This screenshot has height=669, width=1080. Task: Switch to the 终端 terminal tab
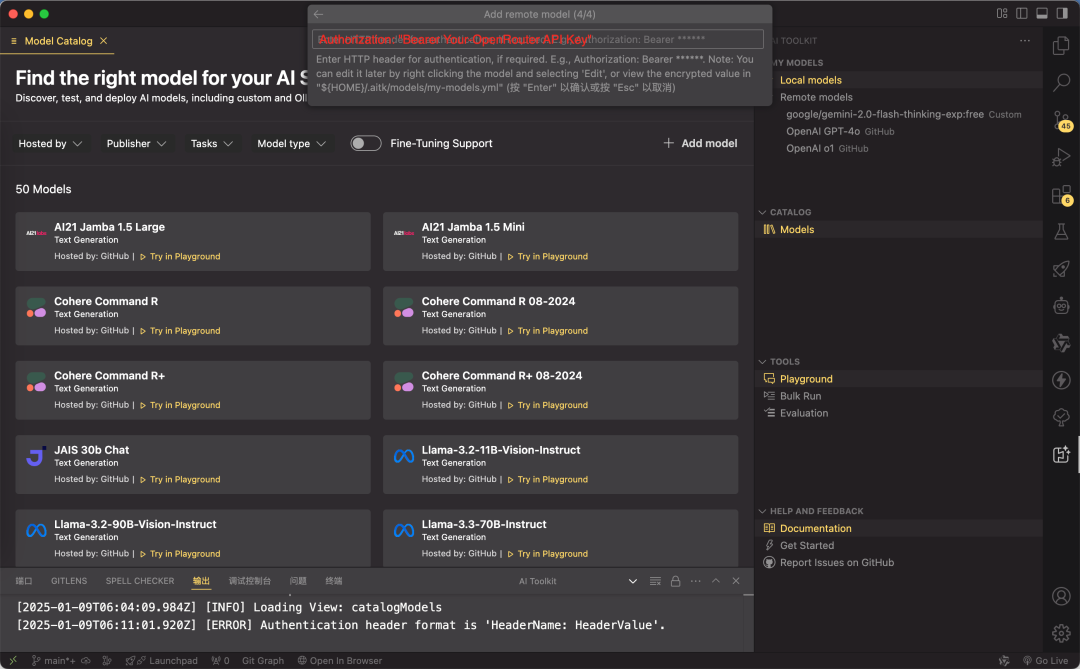tap(333, 580)
